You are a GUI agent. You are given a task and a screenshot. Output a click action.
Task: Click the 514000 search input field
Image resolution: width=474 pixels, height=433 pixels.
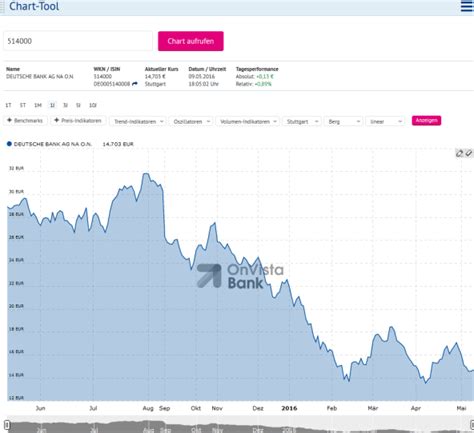click(x=78, y=41)
